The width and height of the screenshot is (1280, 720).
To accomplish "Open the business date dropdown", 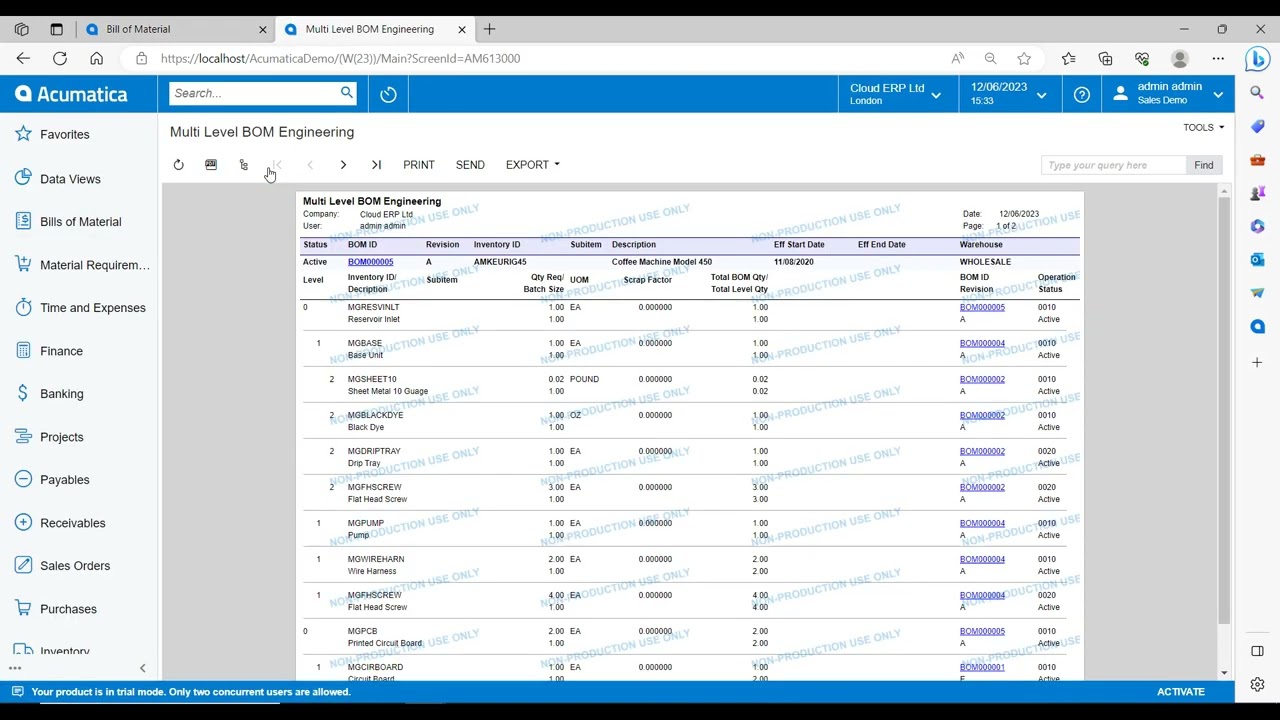I will pos(1008,94).
